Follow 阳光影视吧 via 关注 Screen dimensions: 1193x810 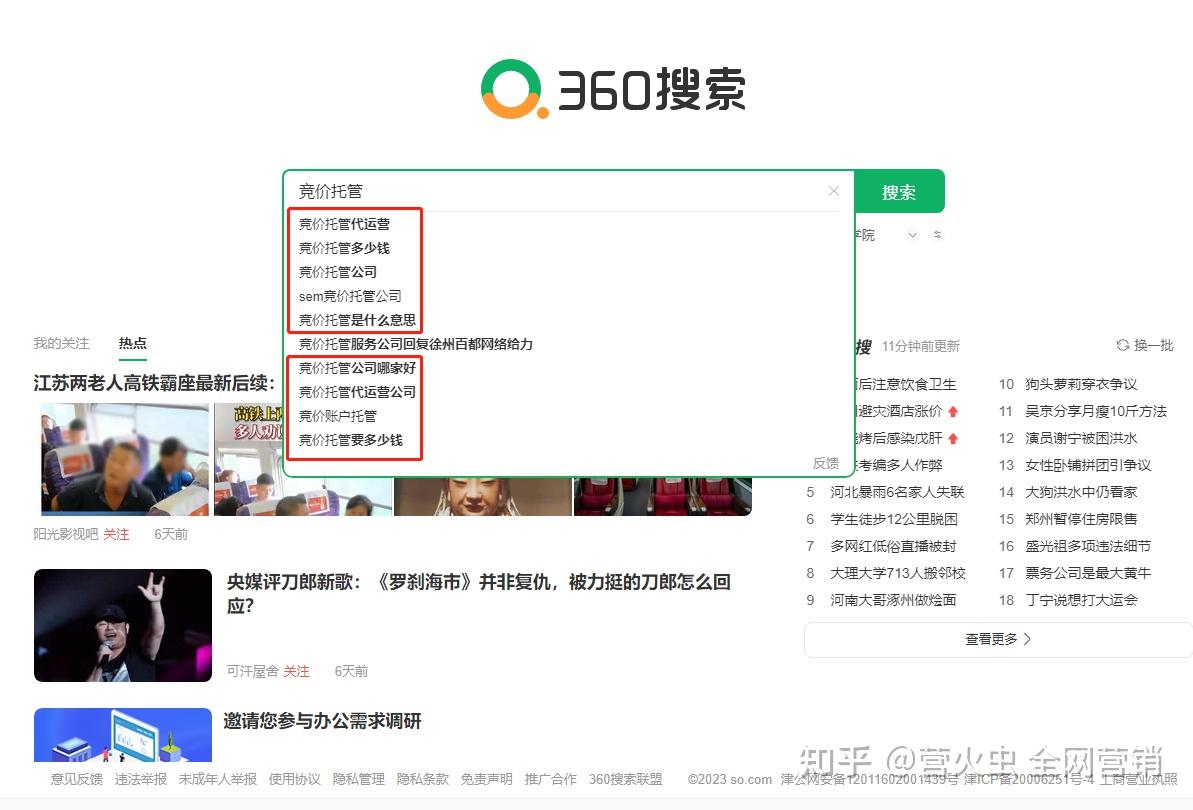tap(116, 534)
